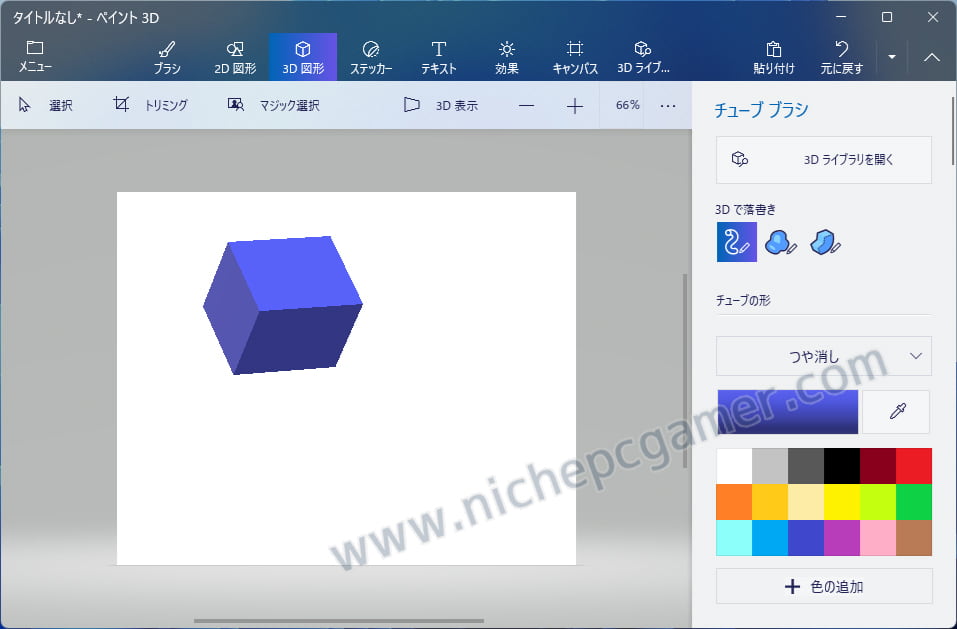Choose the light gray color swatch
This screenshot has width=957, height=629.
pos(770,466)
